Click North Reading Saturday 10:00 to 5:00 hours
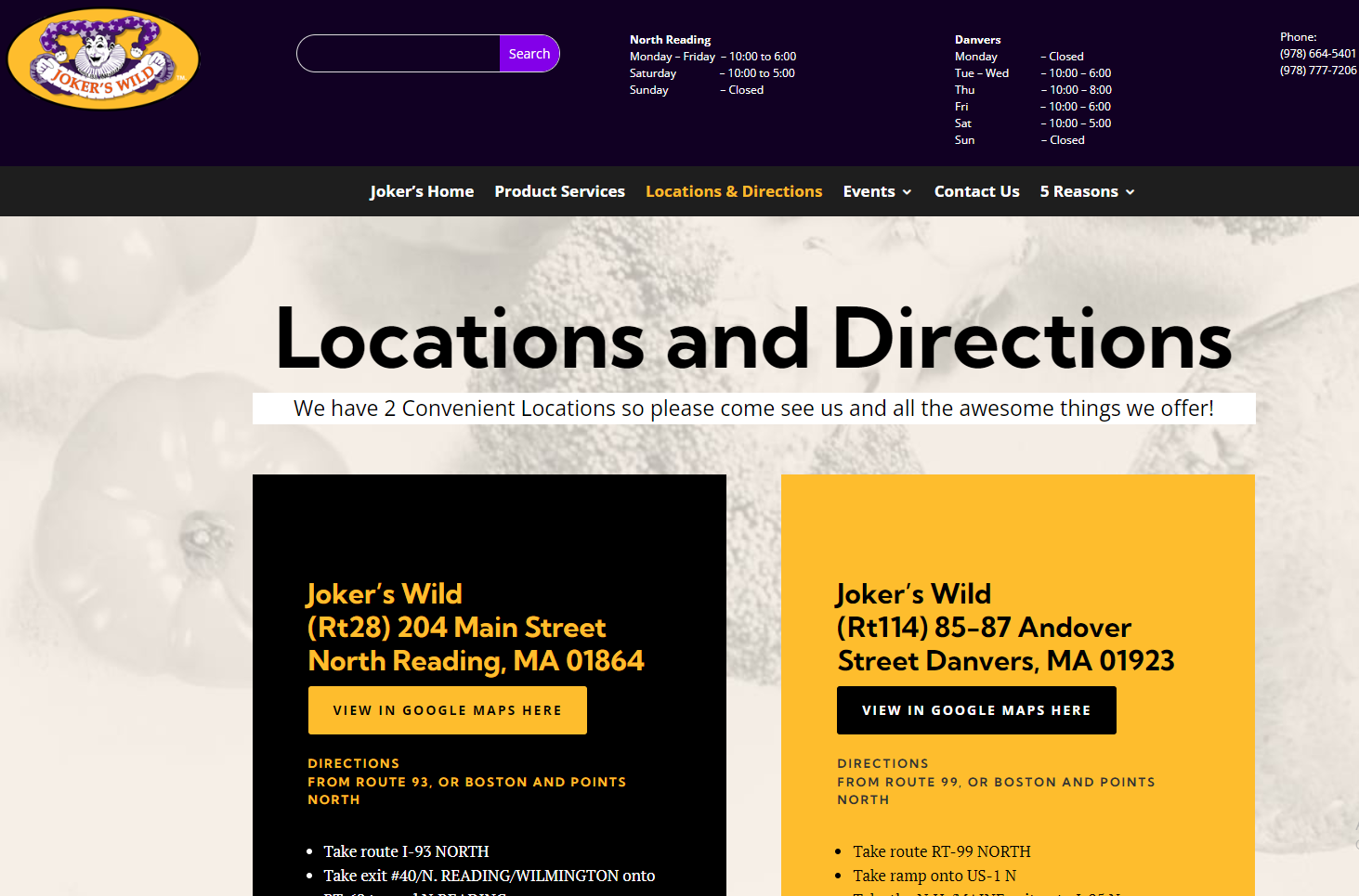The width and height of the screenshot is (1359, 896). pos(712,73)
